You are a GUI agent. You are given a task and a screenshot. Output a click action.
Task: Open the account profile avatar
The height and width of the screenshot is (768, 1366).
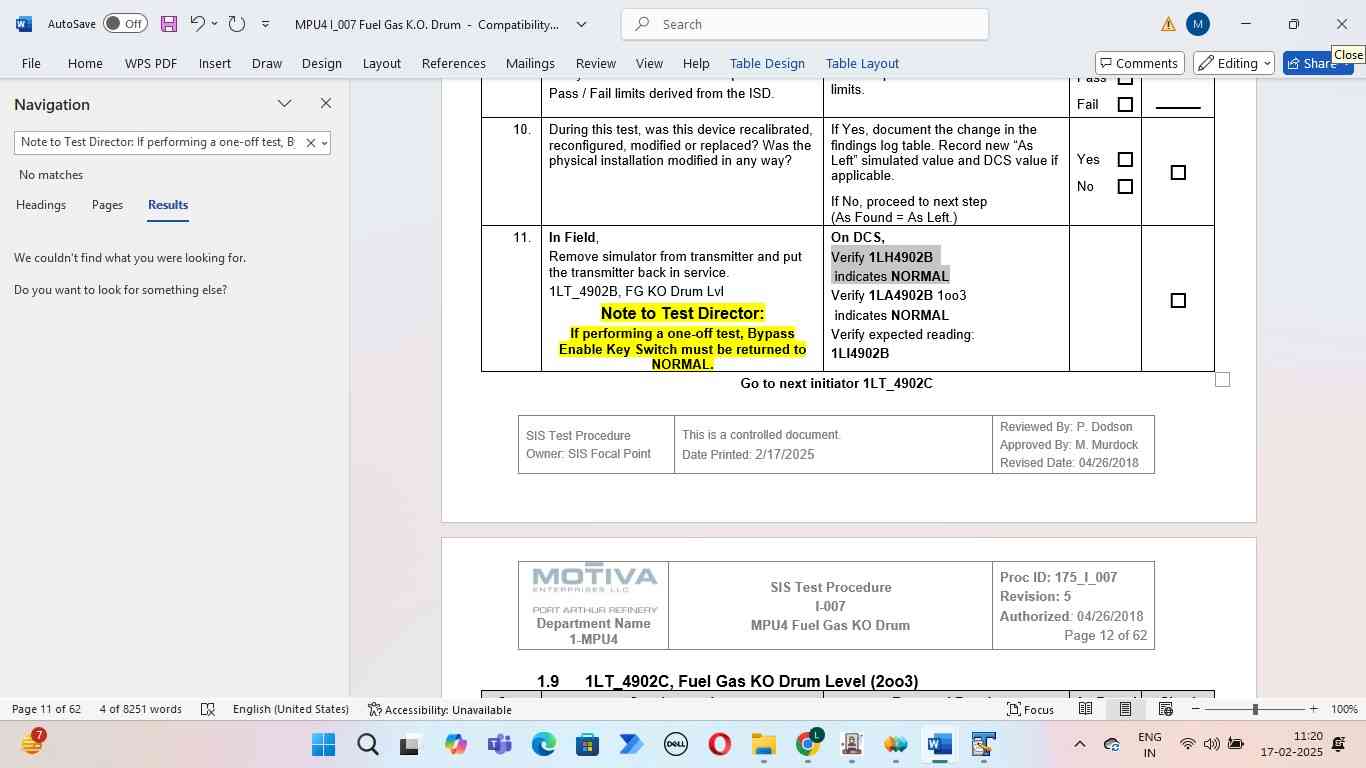point(1198,24)
